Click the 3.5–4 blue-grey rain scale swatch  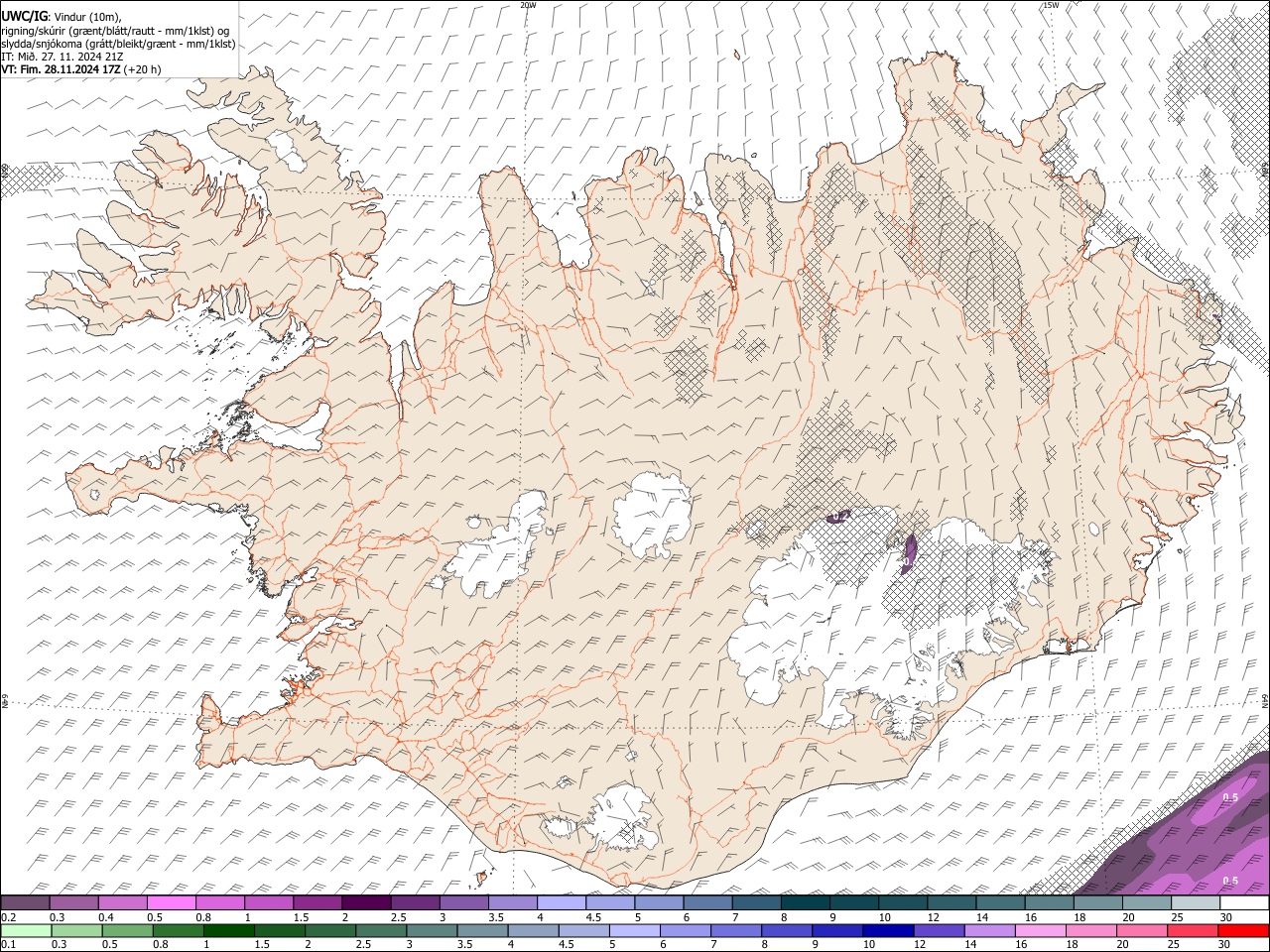tap(482, 930)
